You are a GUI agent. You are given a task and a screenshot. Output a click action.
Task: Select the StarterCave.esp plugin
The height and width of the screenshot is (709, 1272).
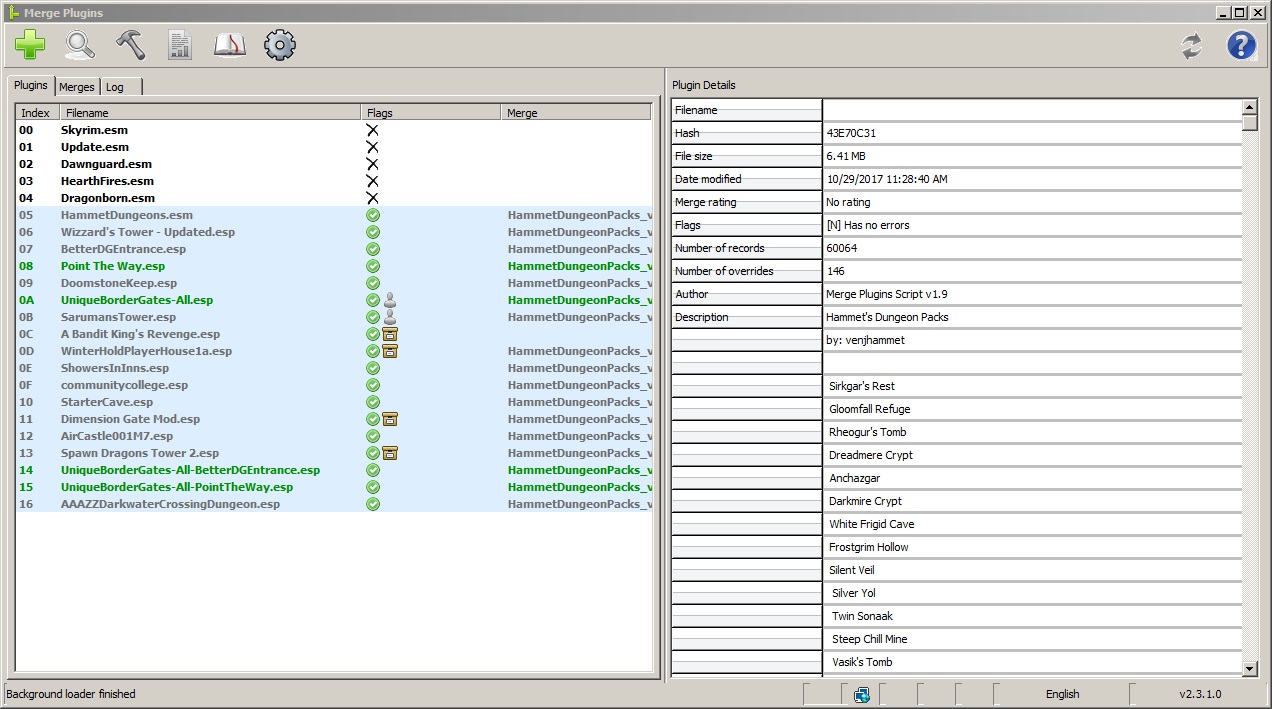pos(334,402)
